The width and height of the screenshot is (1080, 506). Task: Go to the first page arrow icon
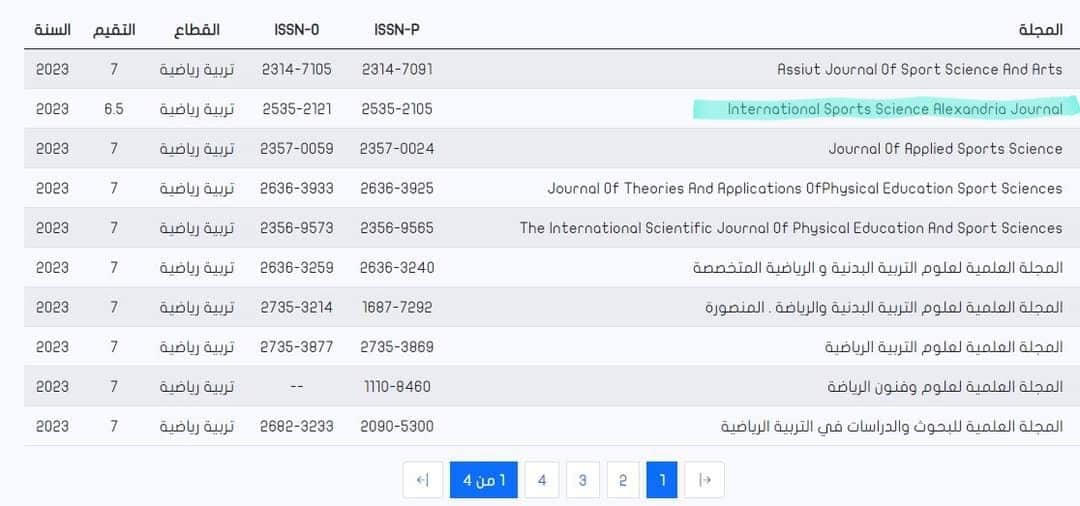[x=704, y=480]
